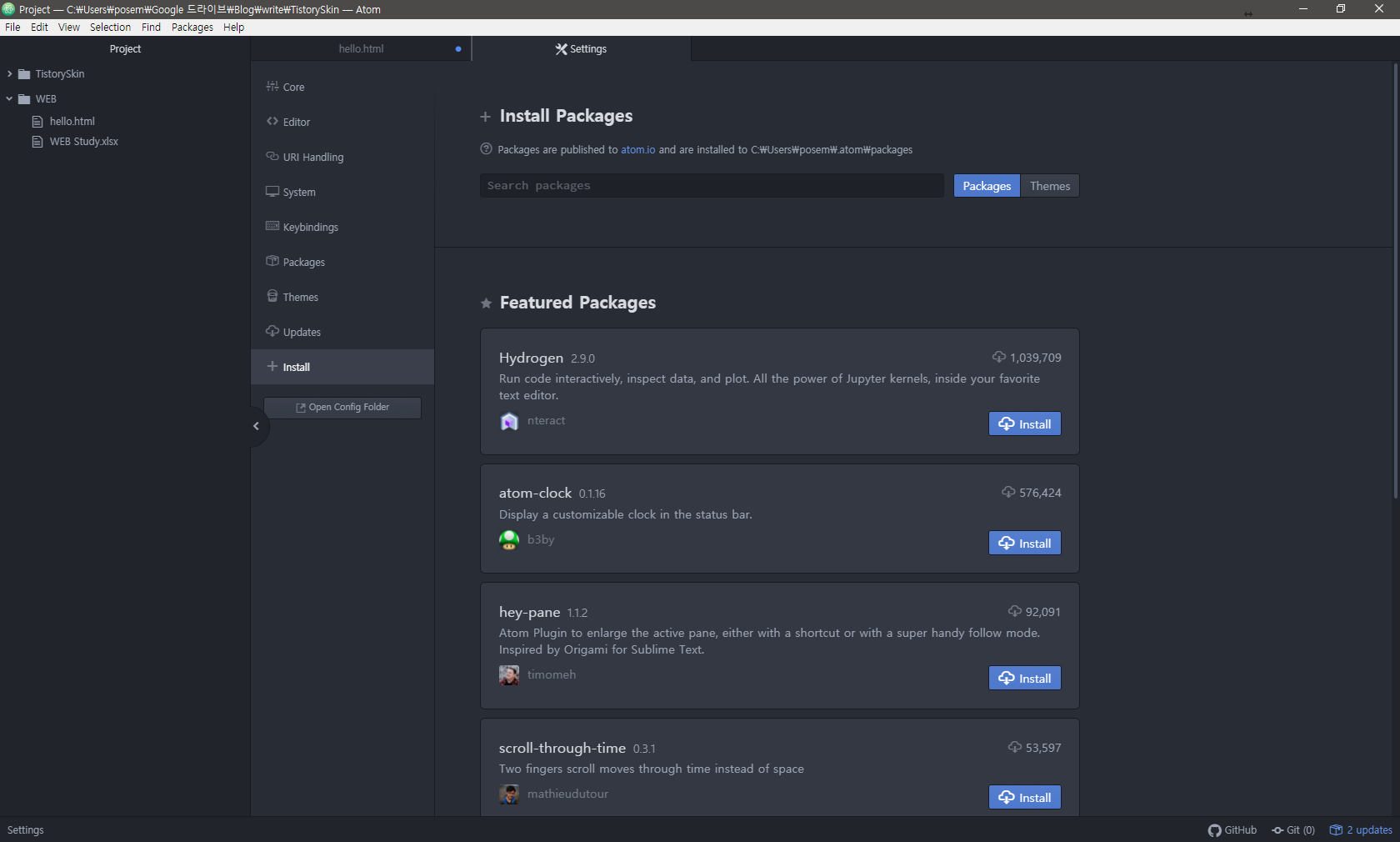This screenshot has height=842, width=1400.
Task: Collapse the project tree dock handle
Action: tap(257, 426)
